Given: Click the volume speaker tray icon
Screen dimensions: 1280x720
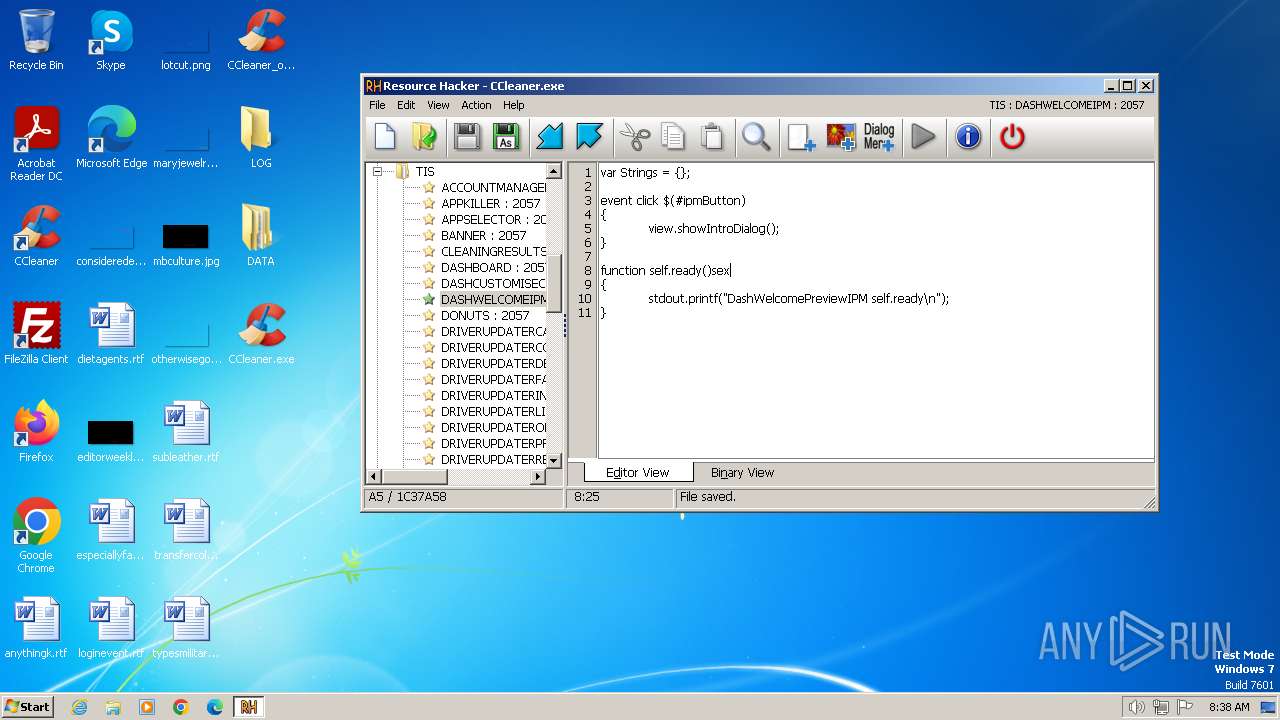Looking at the screenshot, I should 1136,707.
